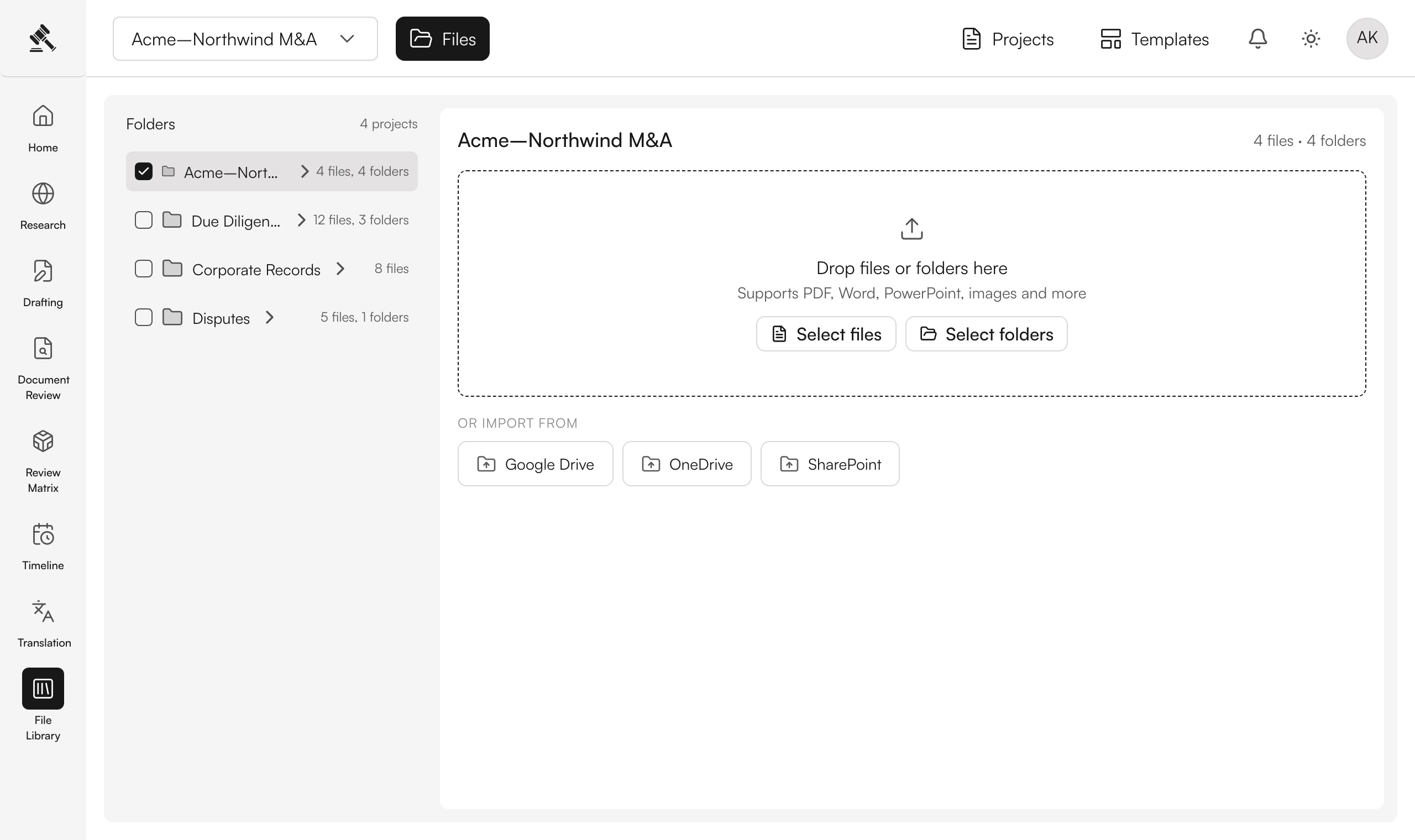The width and height of the screenshot is (1415, 840).
Task: Import from SharePoint
Action: [830, 464]
